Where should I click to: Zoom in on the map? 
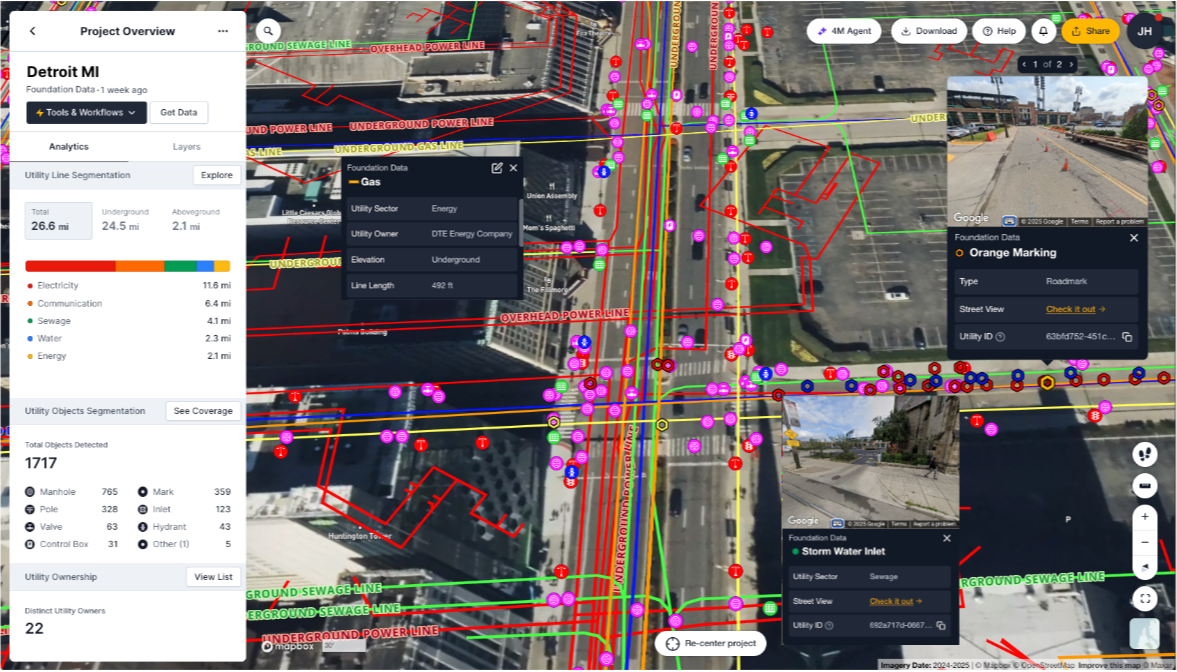pos(1145,517)
